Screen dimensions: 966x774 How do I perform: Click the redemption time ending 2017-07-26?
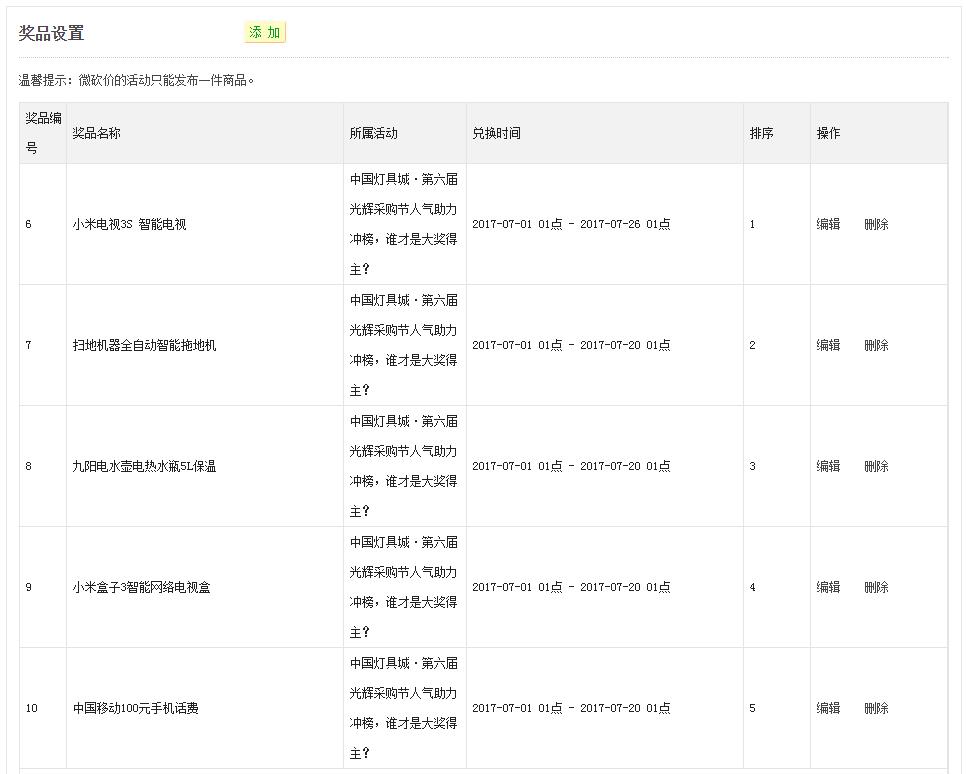(x=571, y=225)
